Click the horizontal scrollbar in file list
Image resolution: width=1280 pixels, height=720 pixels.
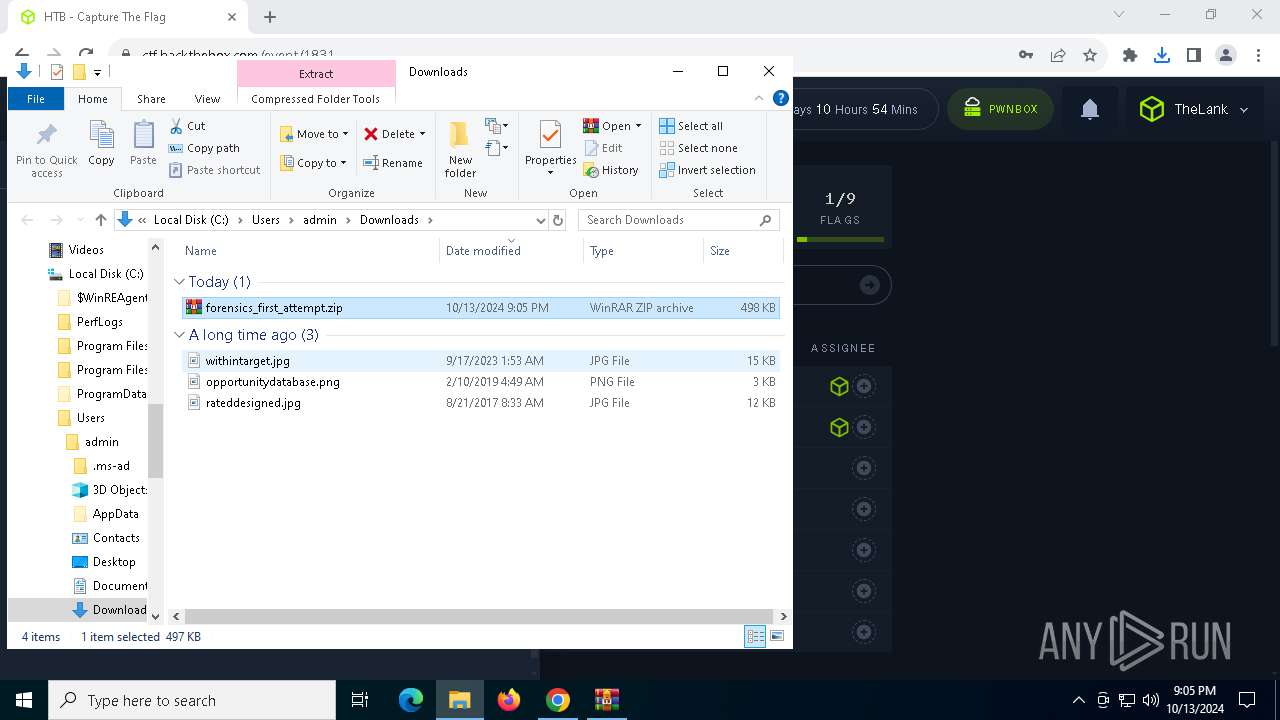pyautogui.click(x=480, y=617)
